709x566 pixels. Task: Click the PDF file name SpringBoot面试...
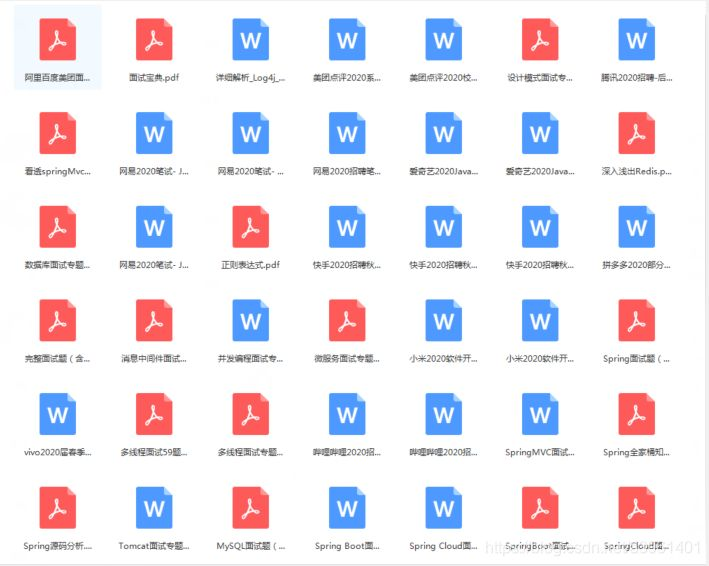540,546
